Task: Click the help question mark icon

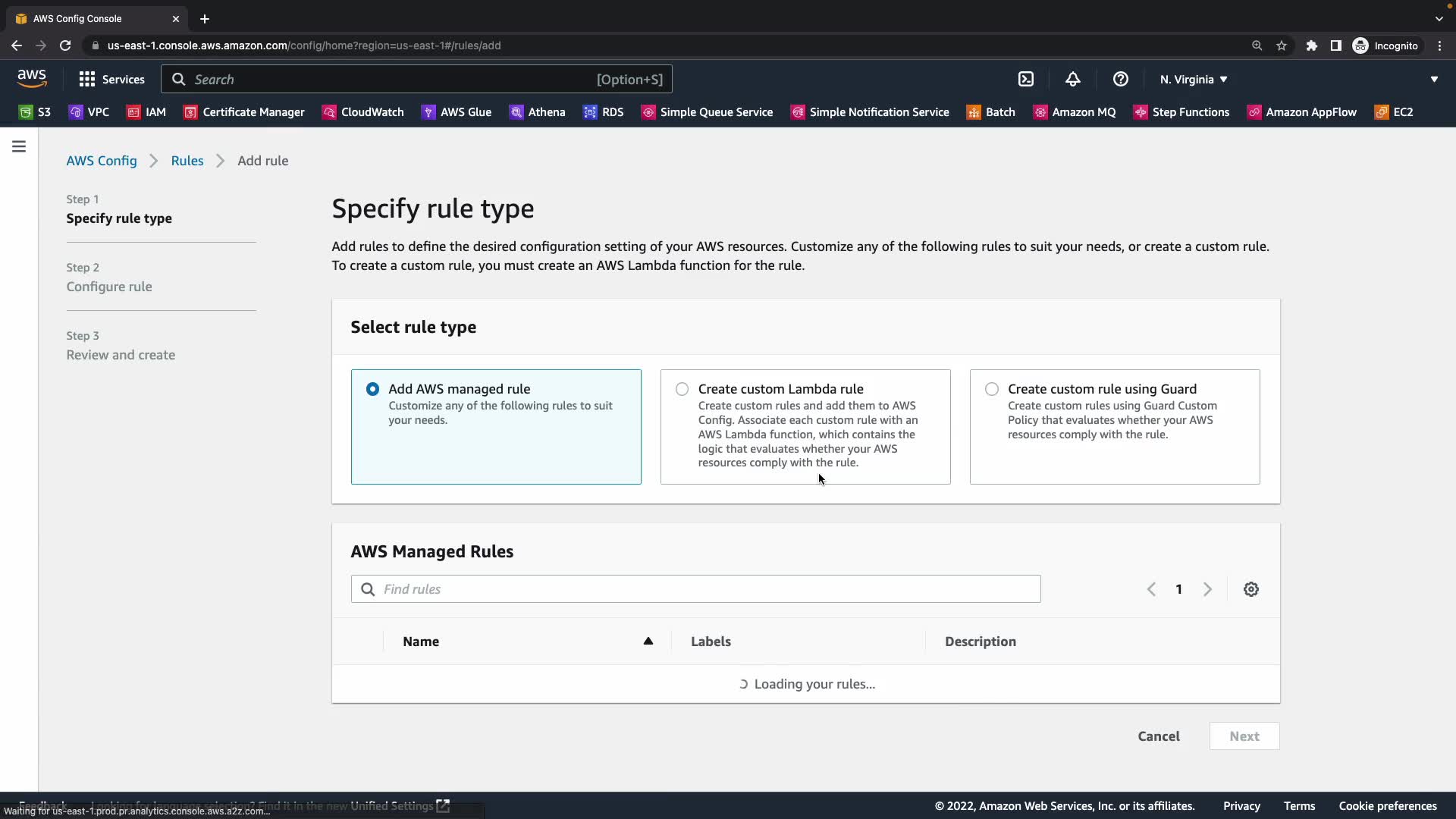Action: 1120,79
